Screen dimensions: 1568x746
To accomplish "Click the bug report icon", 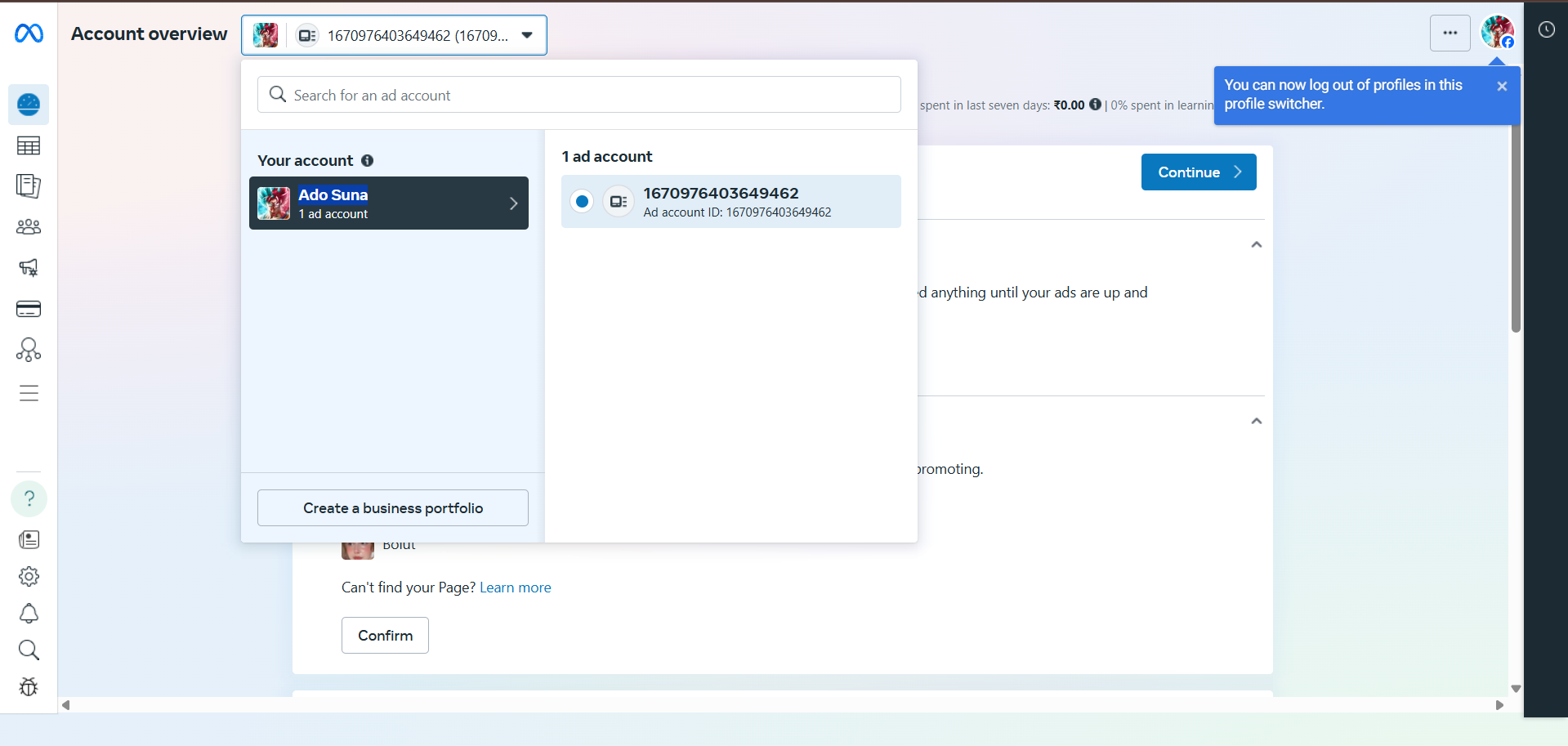I will coord(29,687).
